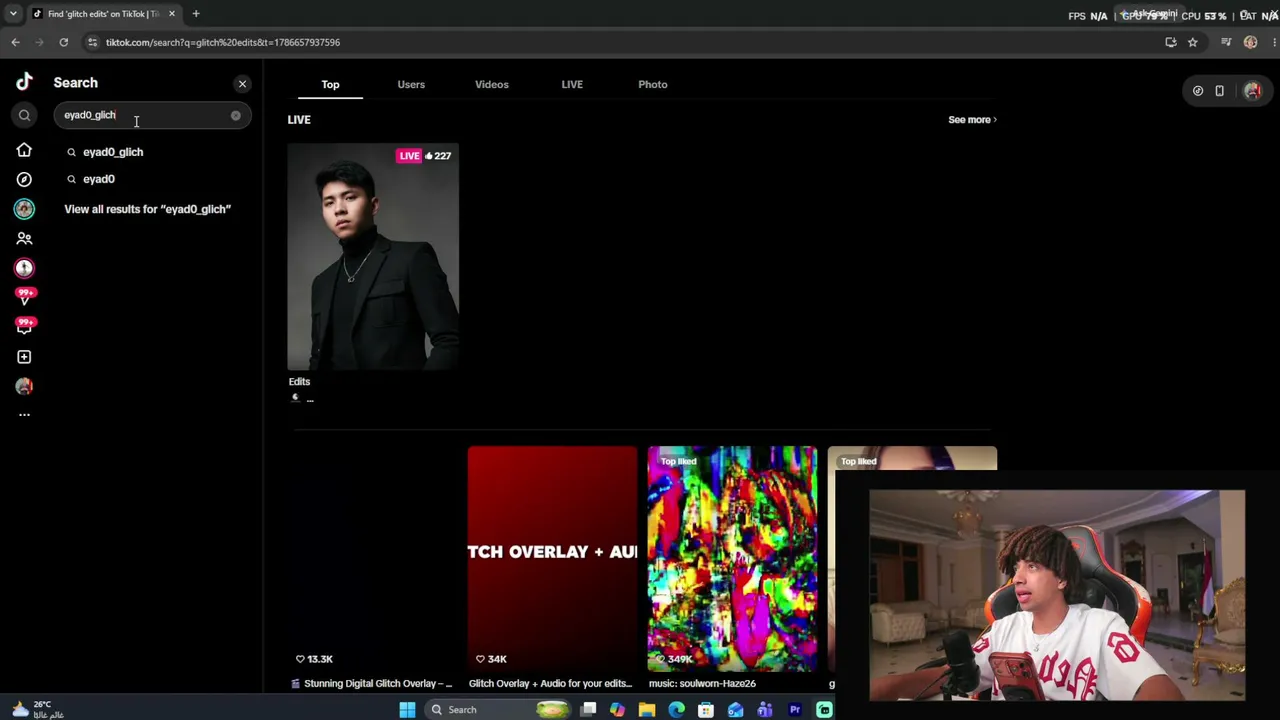Switch to the Top tab
The image size is (1280, 720).
tap(330, 84)
